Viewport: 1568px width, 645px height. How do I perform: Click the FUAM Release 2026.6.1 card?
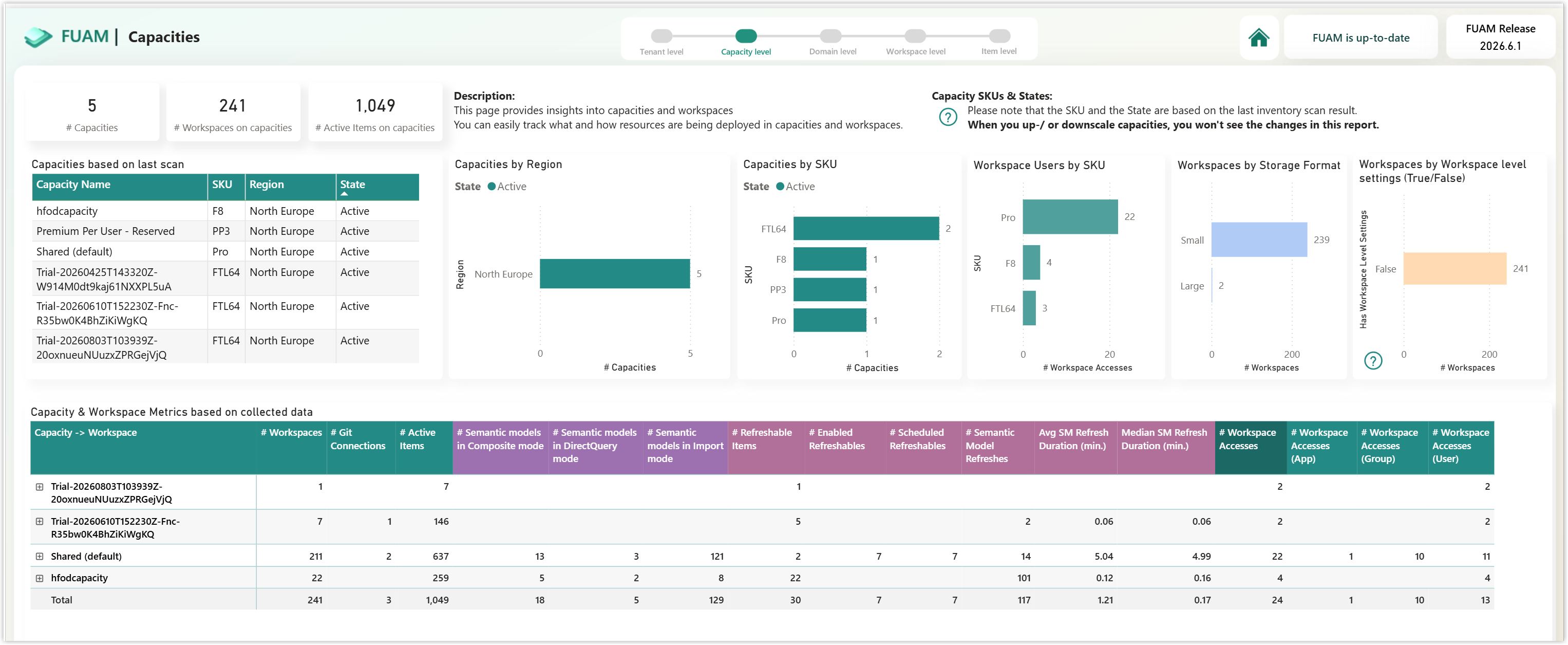coord(1500,37)
